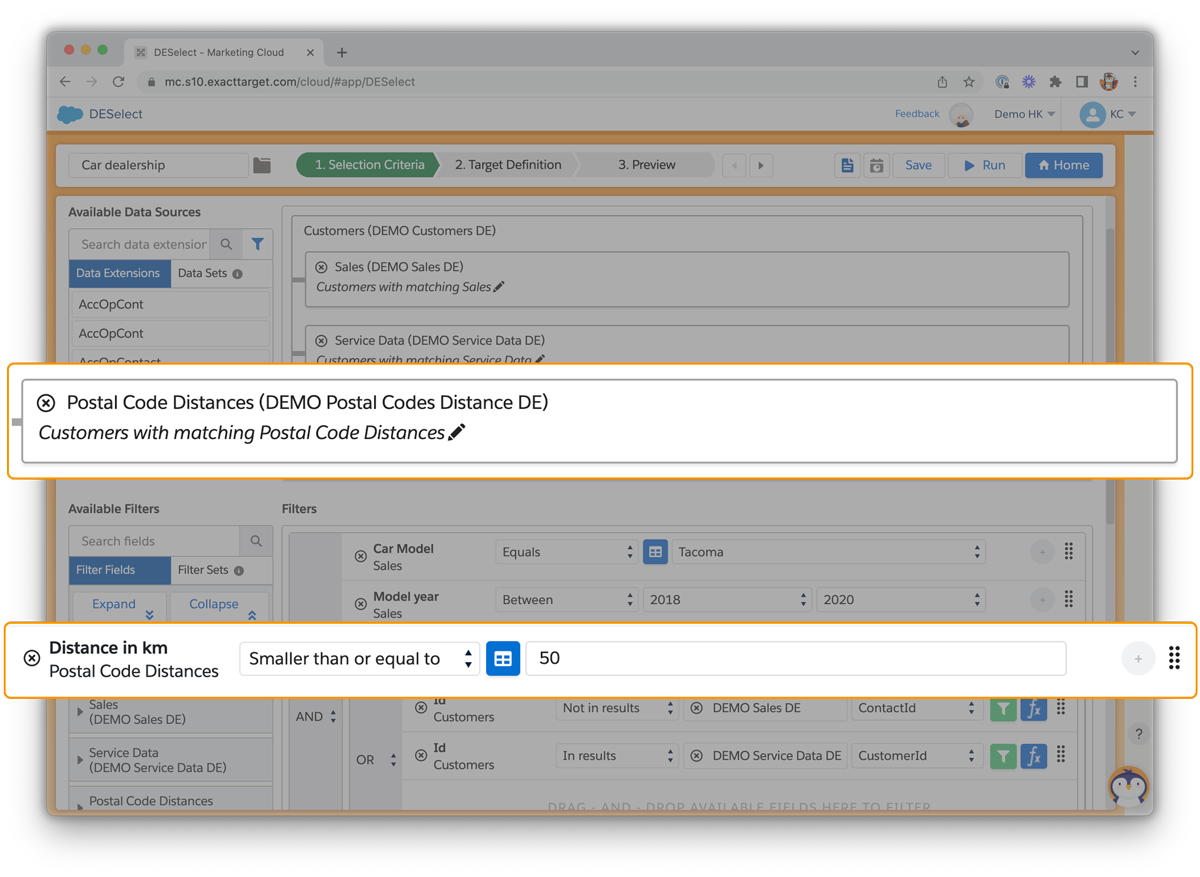The height and width of the screenshot is (877, 1200).
Task: Click the blue filter funnel icon near search
Action: [257, 244]
